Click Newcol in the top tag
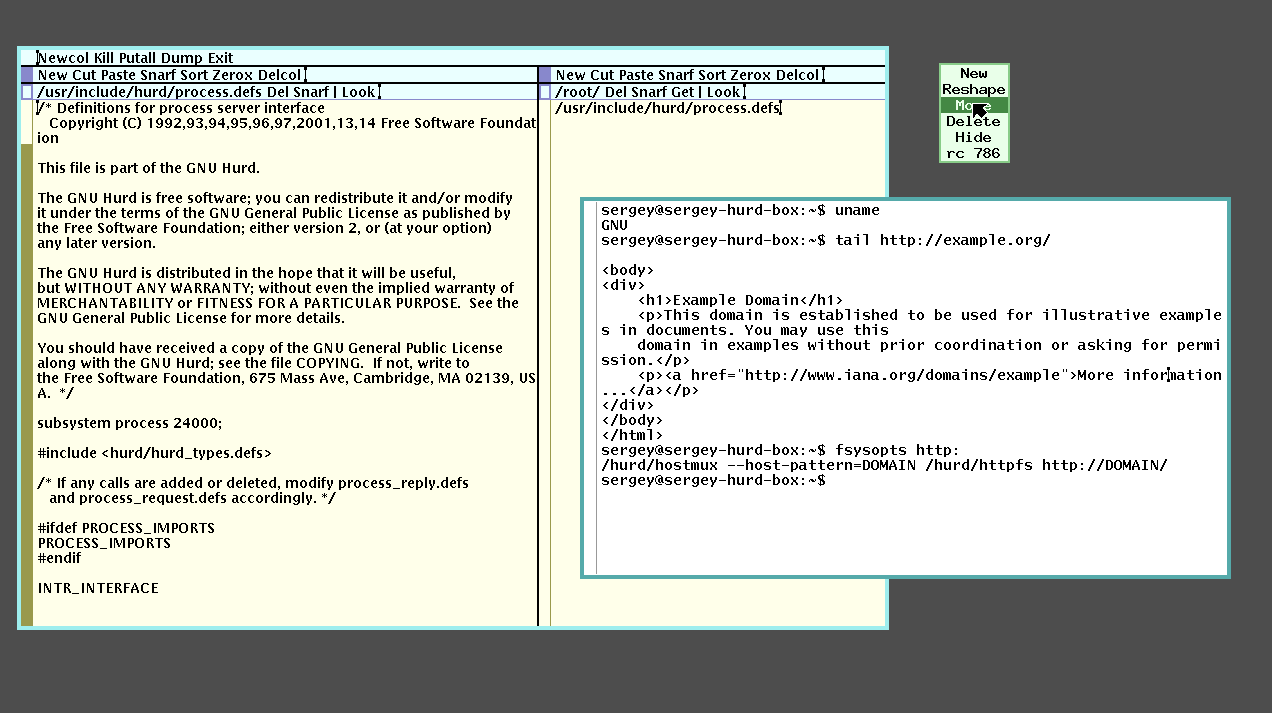 (64, 58)
